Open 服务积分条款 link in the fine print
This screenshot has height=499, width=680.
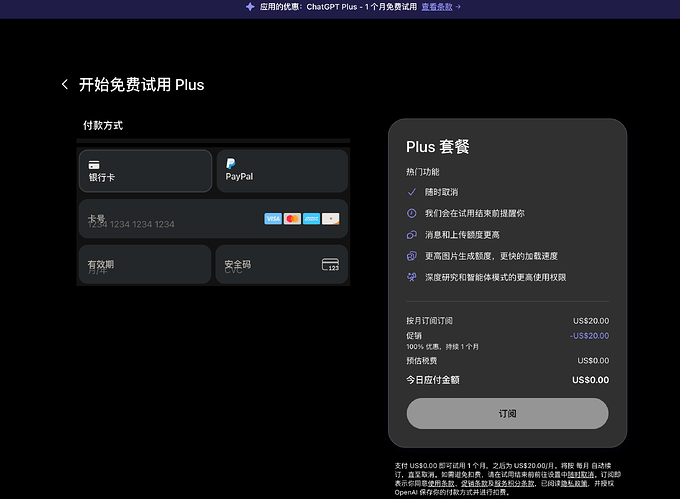tap(514, 483)
